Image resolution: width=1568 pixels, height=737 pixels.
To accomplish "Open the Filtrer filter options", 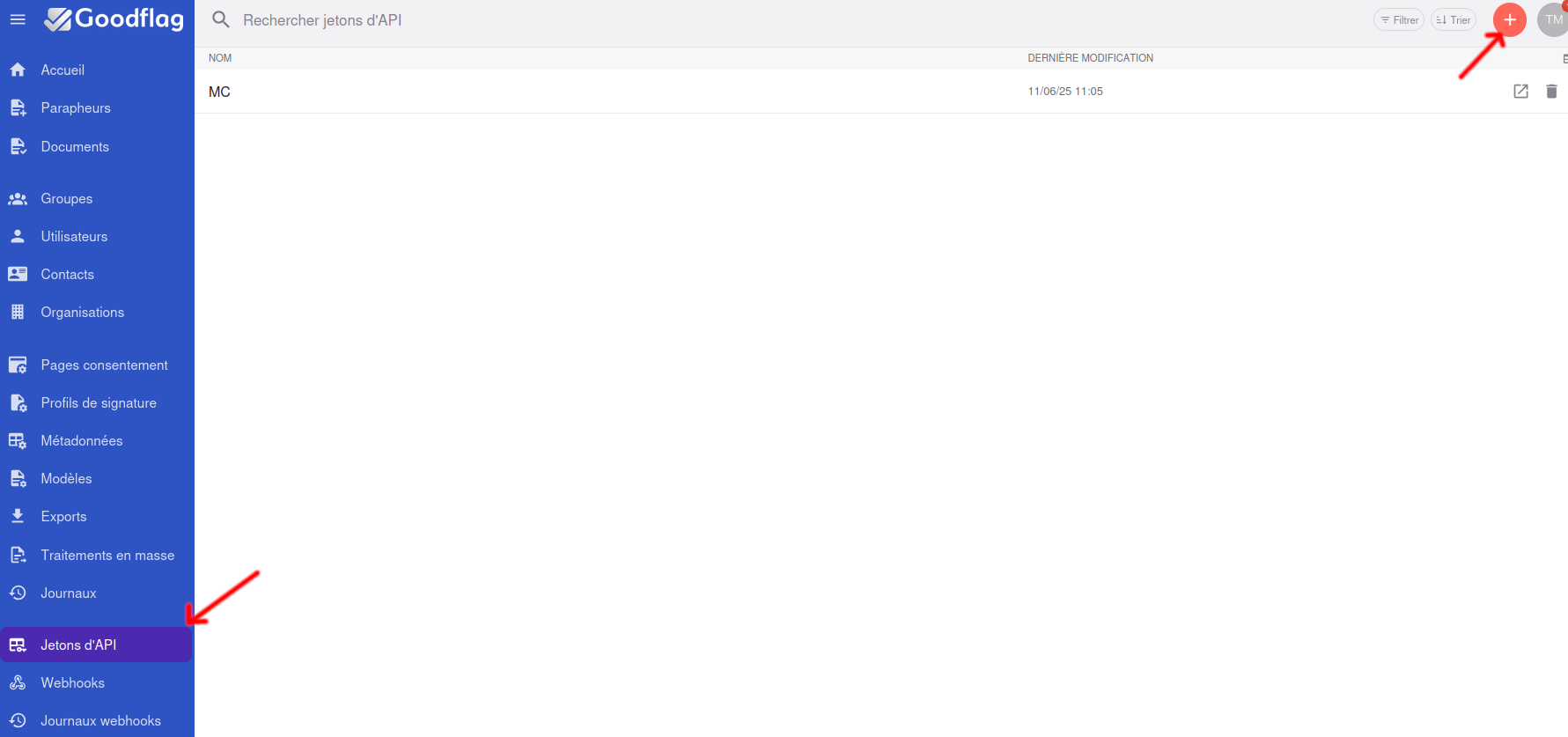I will (1398, 20).
